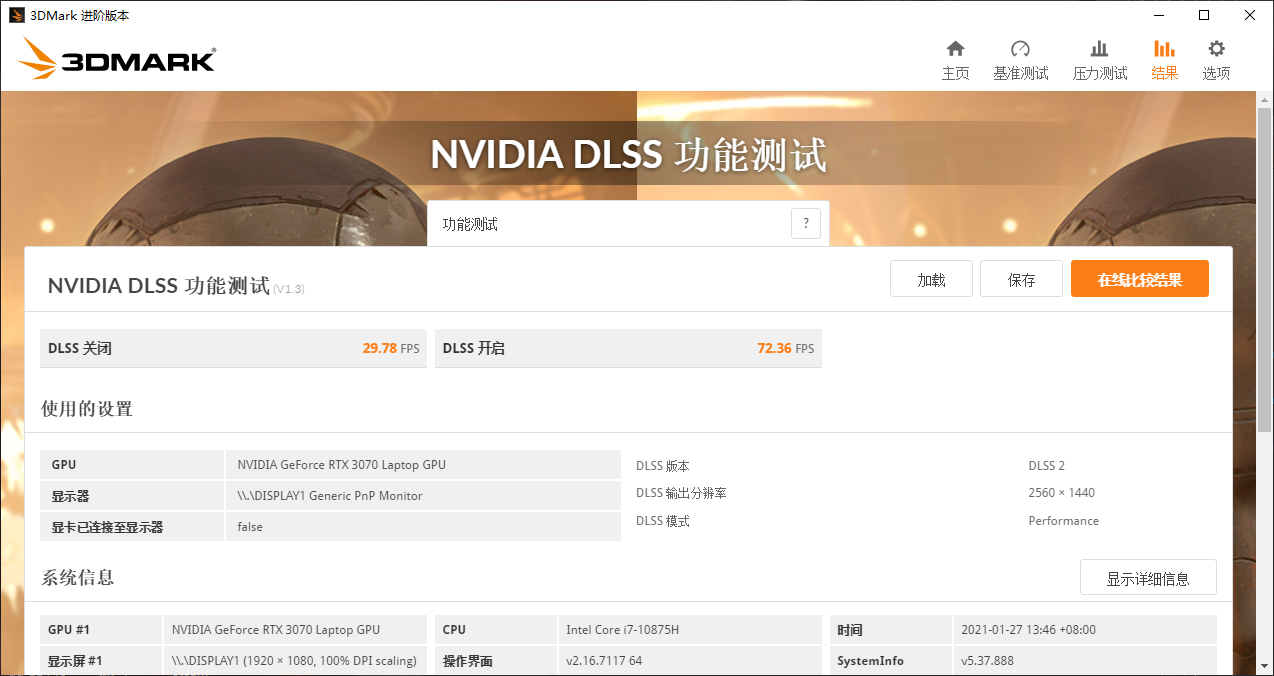Click the 加载 load button
Screen dimensions: 1274x676
tap(931, 279)
